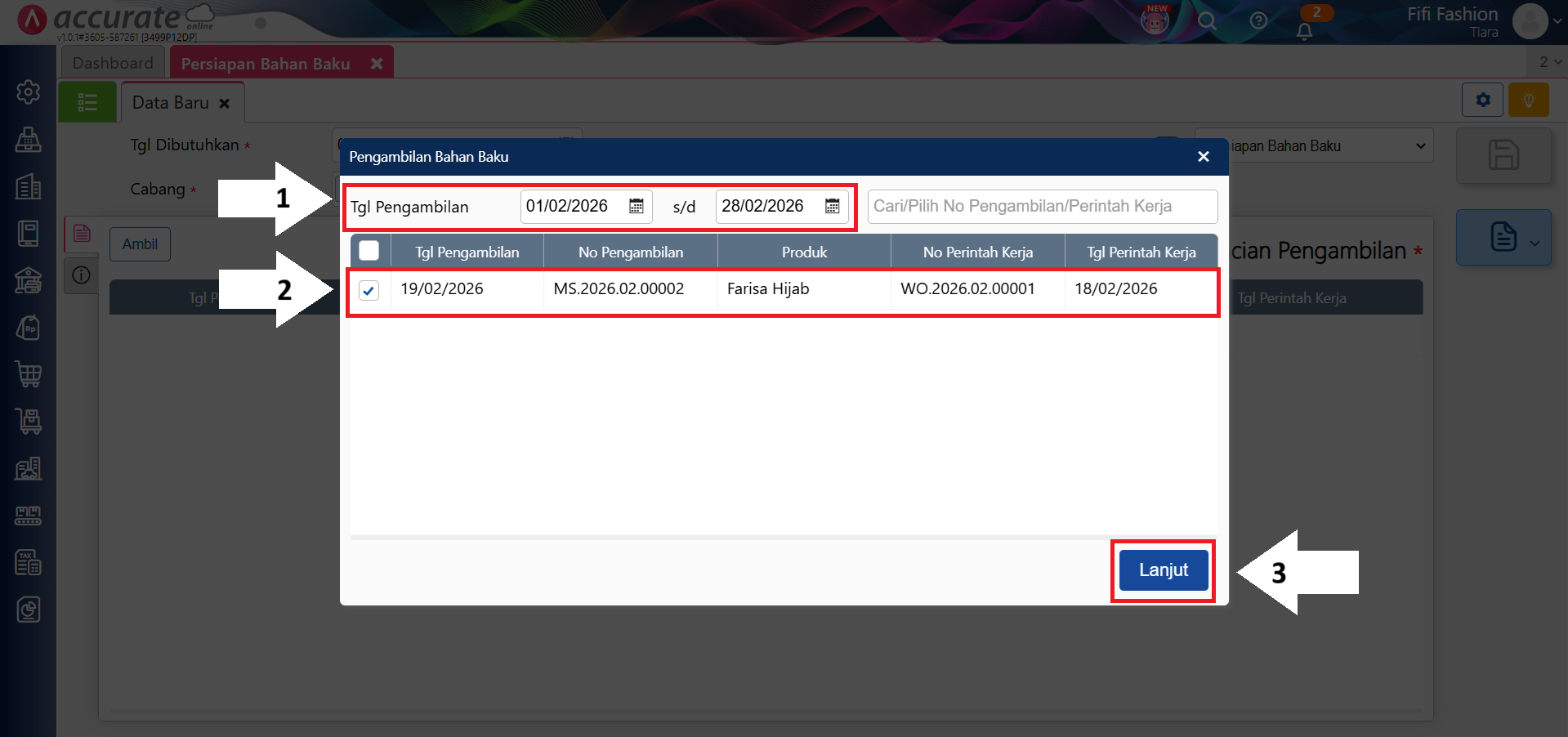Viewport: 1568px width, 737px height.
Task: Expand the document action dropdown arrow
Action: 1535,243
